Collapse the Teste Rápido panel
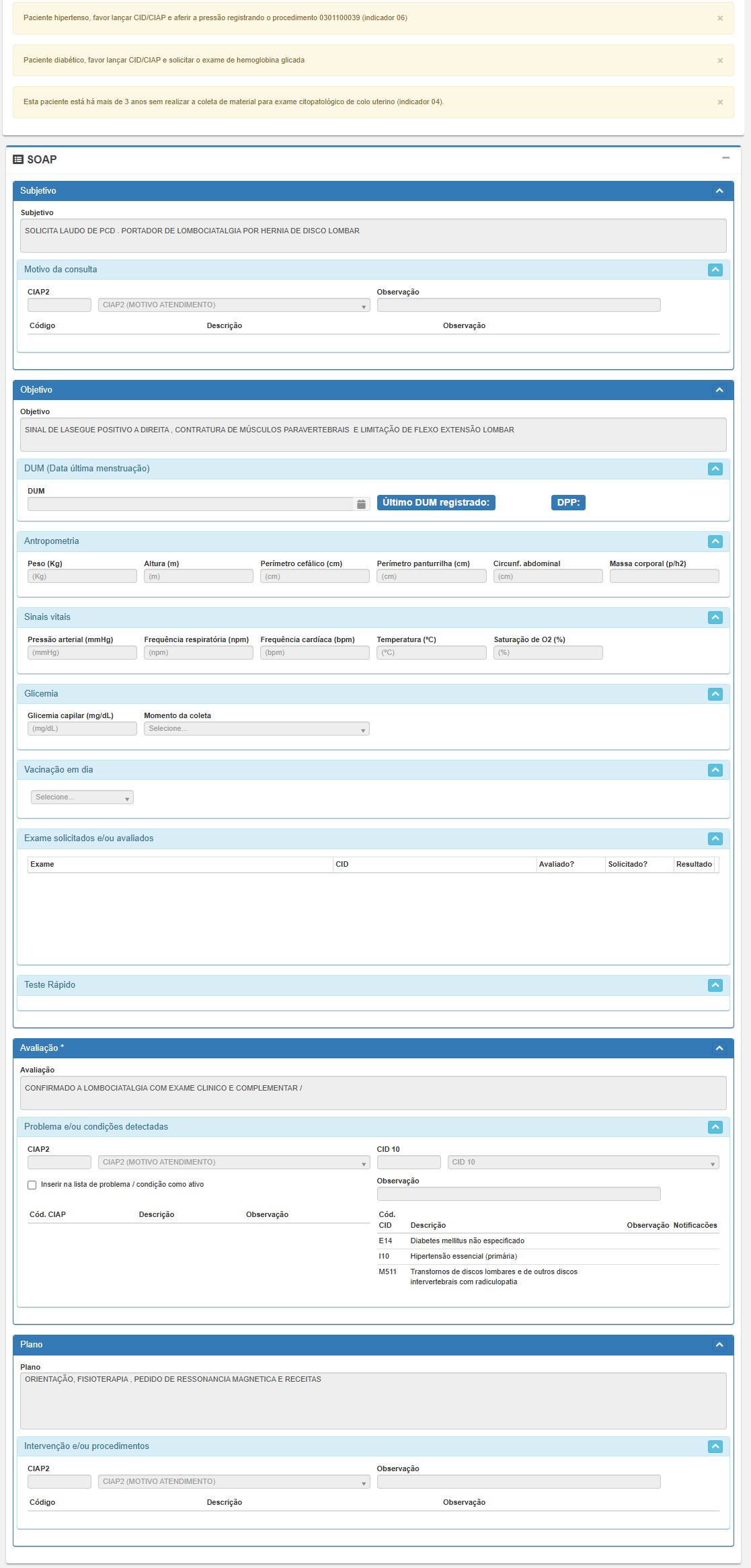This screenshot has height=1568, width=751. [715, 985]
